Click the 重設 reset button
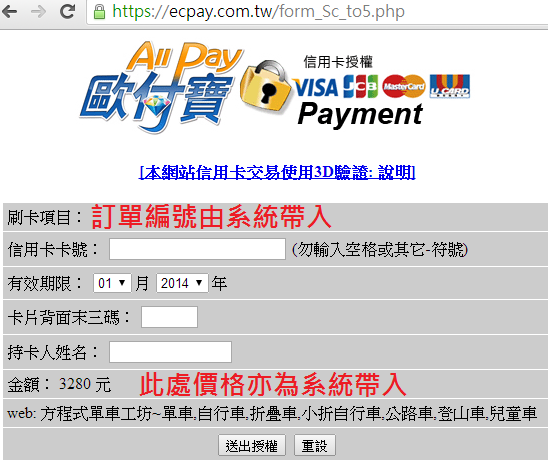 click(x=315, y=446)
